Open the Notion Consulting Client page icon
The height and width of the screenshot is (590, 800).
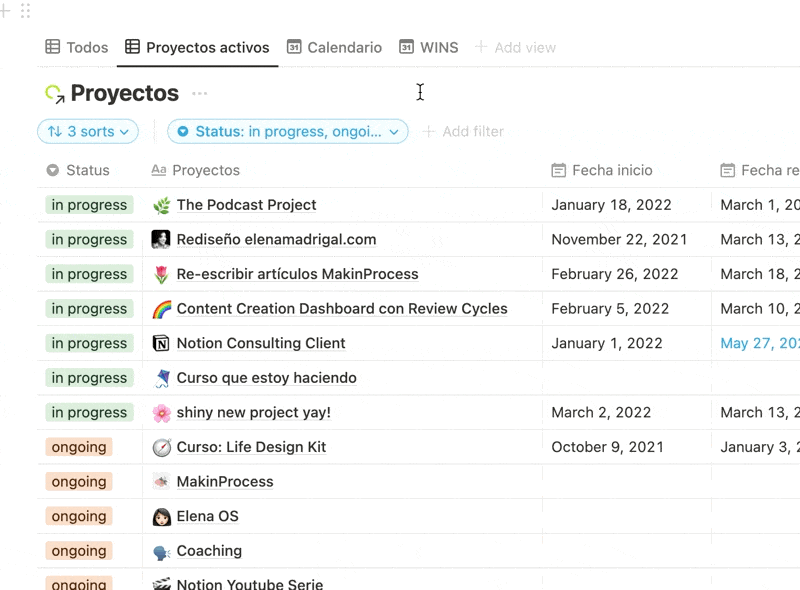(160, 343)
